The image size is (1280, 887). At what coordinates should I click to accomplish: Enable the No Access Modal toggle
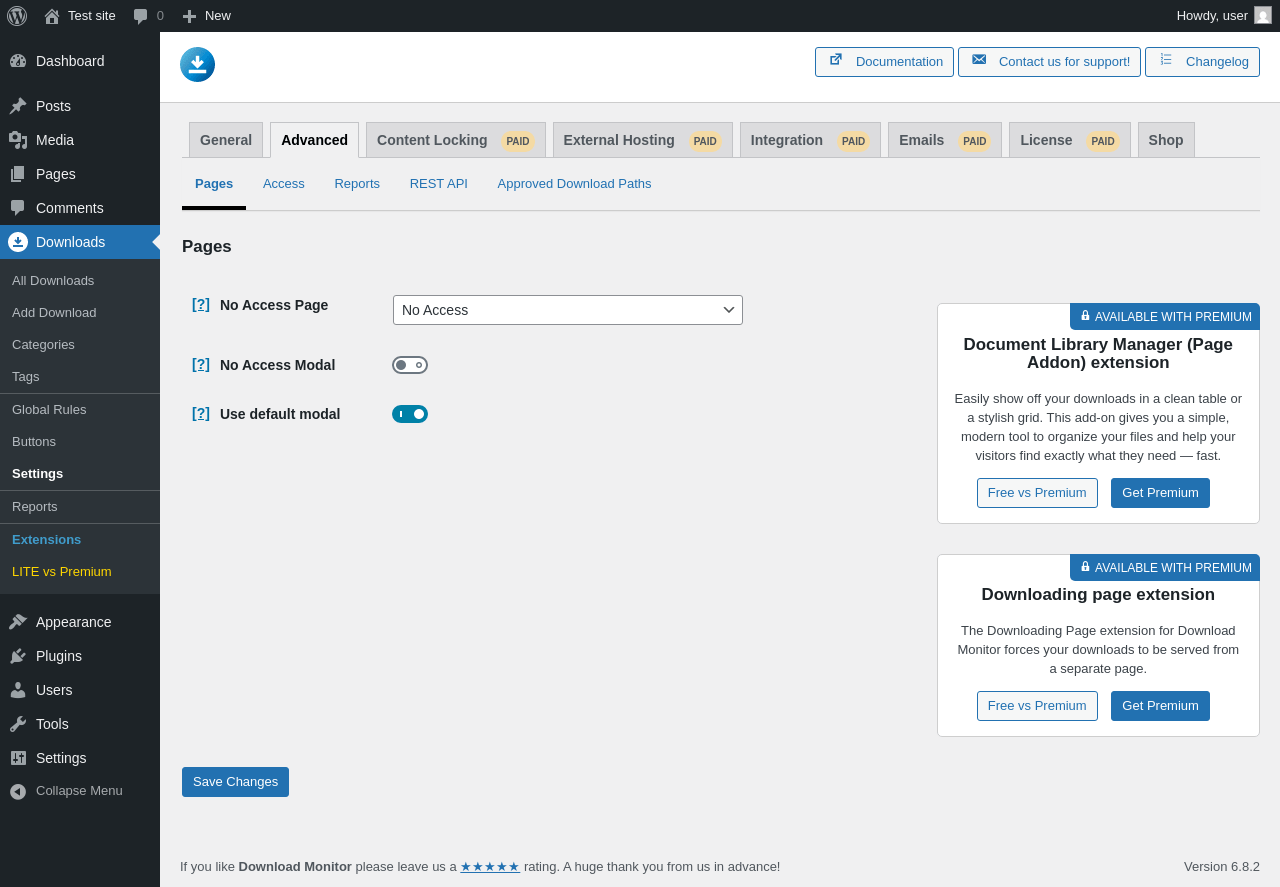(x=410, y=365)
